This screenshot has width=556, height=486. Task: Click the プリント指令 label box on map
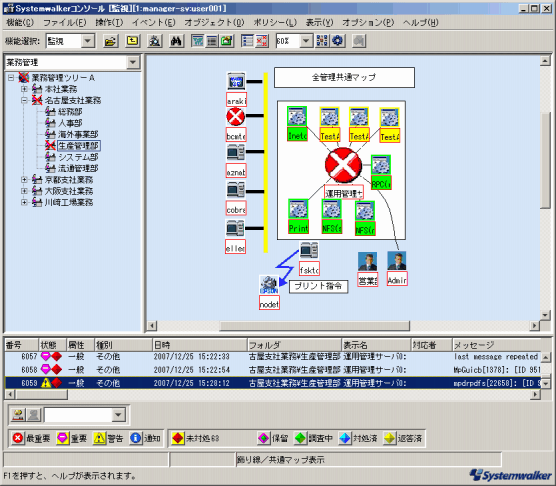(x=318, y=286)
